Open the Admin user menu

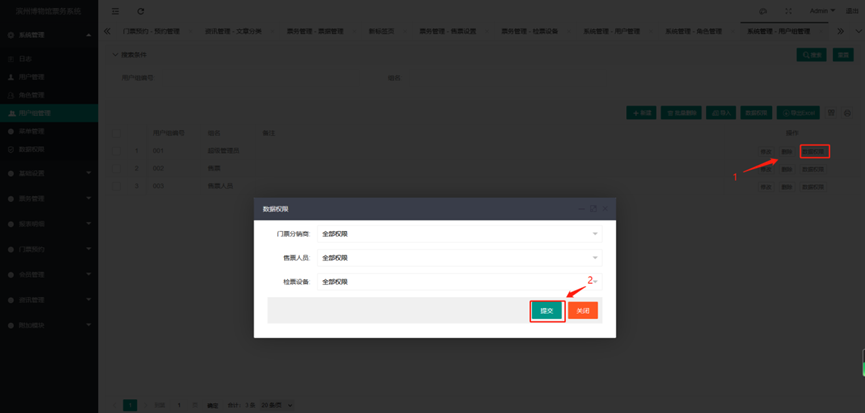(821, 11)
